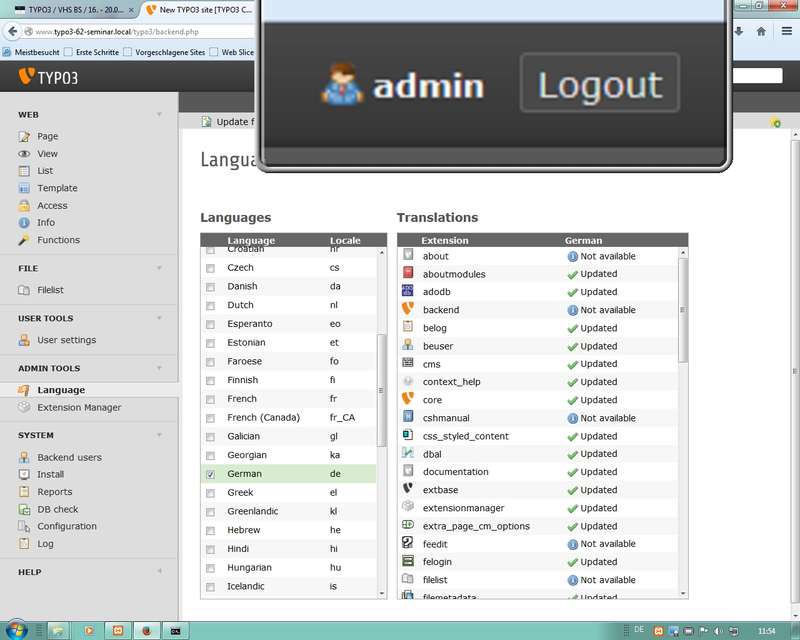Collapse the SYSTEM module group
800x640 pixels.
159,435
